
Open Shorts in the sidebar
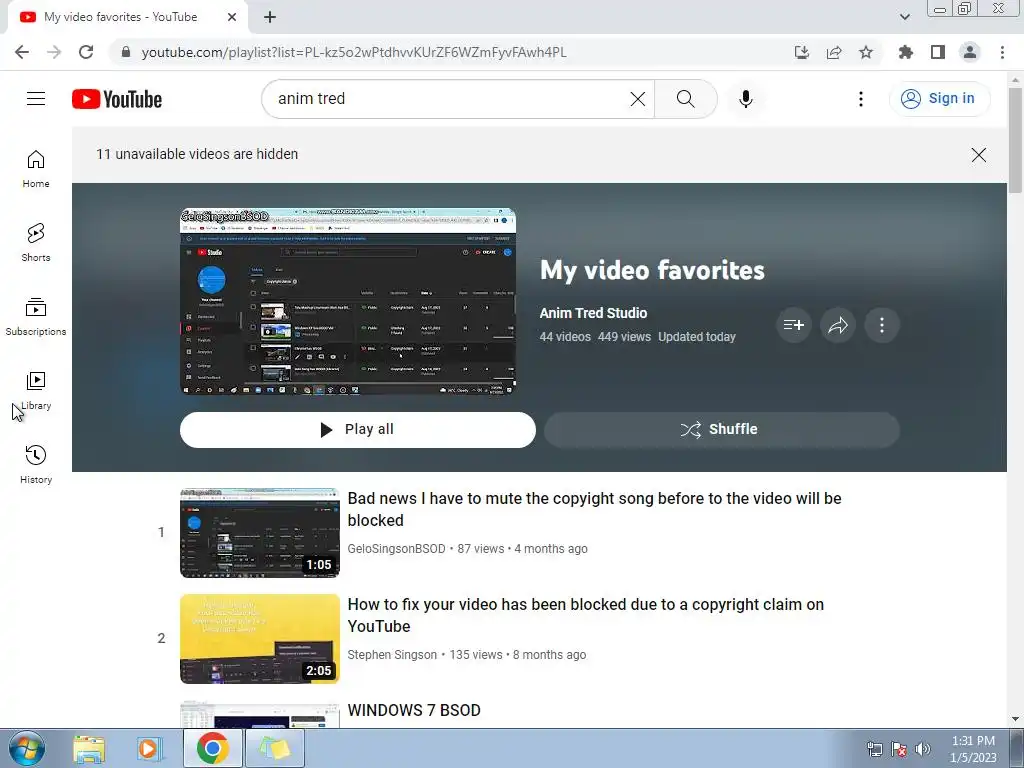click(36, 242)
